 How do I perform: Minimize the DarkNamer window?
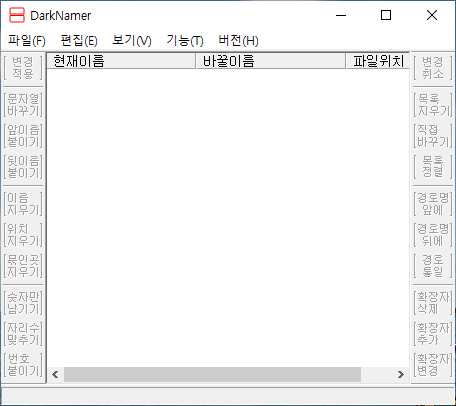341,15
